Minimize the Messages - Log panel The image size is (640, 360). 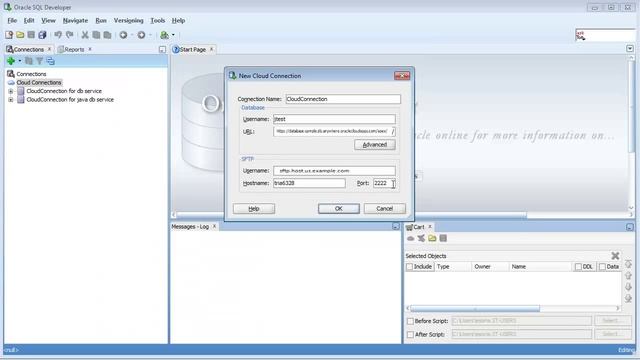click(396, 226)
